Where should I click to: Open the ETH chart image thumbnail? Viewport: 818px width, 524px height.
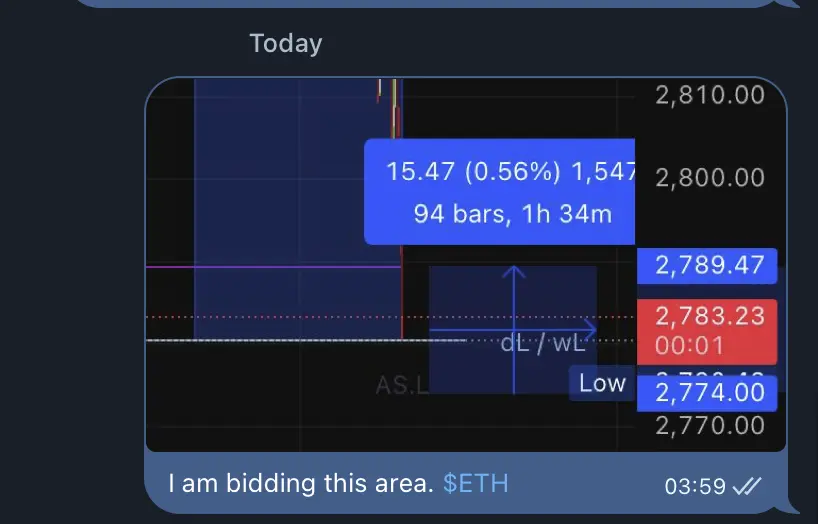466,265
